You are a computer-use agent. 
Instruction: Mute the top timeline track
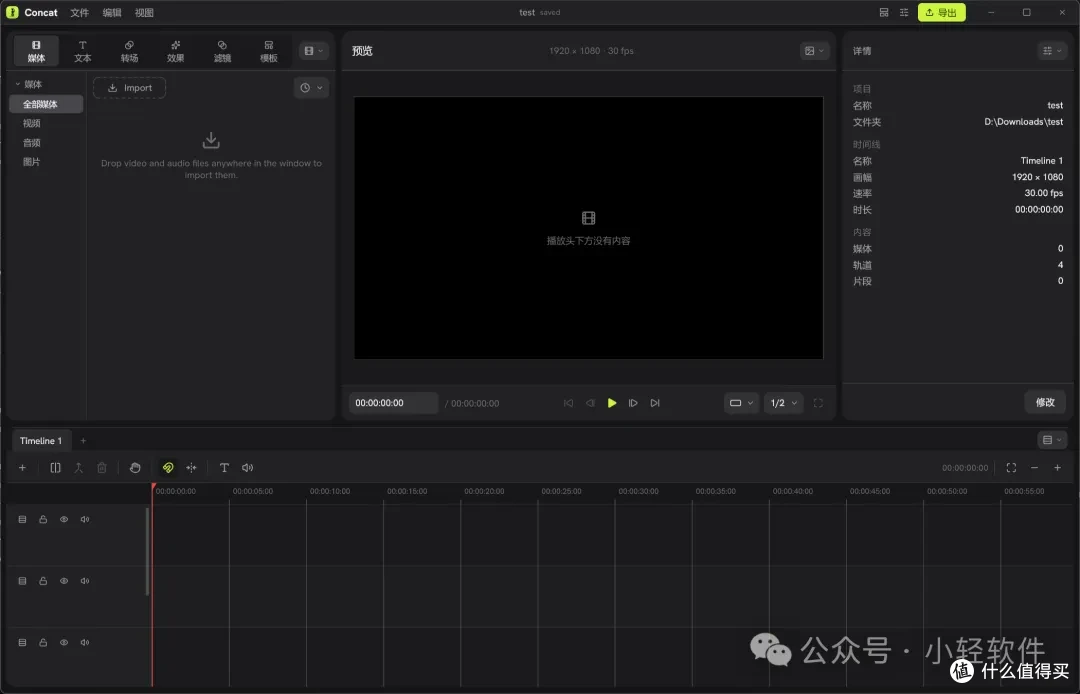[x=85, y=519]
